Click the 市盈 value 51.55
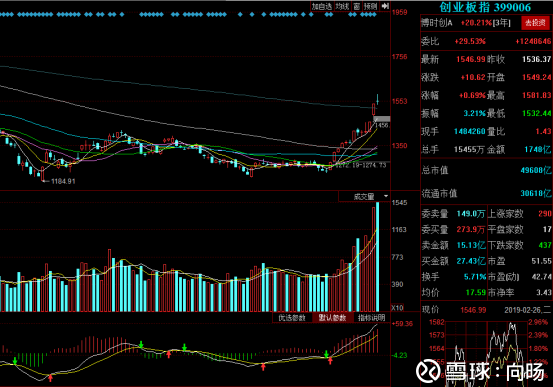Image resolution: width=553 pixels, height=387 pixels. [x=541, y=261]
